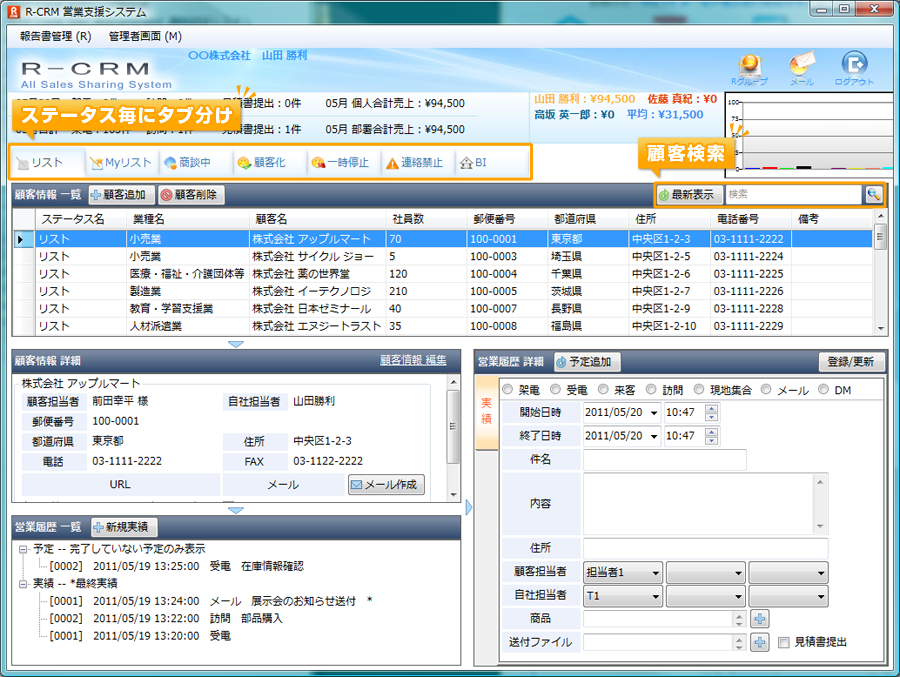Collapse the right panel with the side triangle
Viewport: 900px width, 677px height.
[x=468, y=507]
